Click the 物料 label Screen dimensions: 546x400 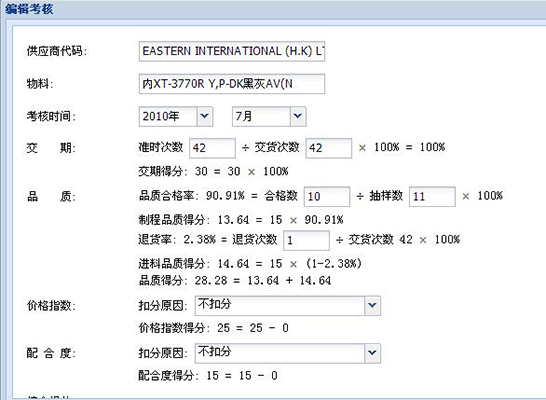pyautogui.click(x=40, y=84)
